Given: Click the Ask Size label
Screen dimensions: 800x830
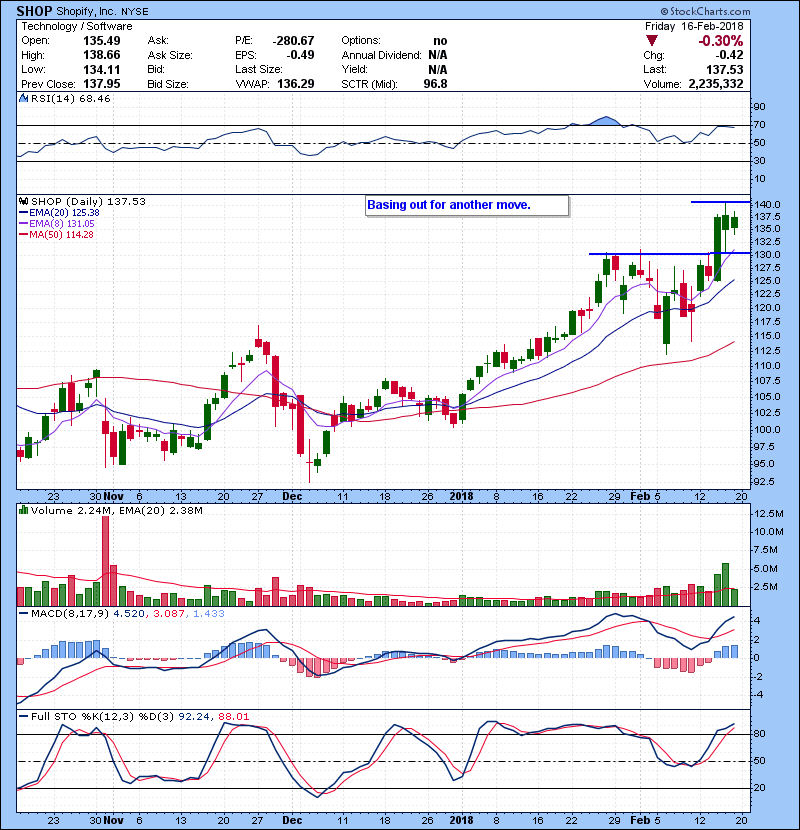Looking at the screenshot, I should [x=170, y=55].
